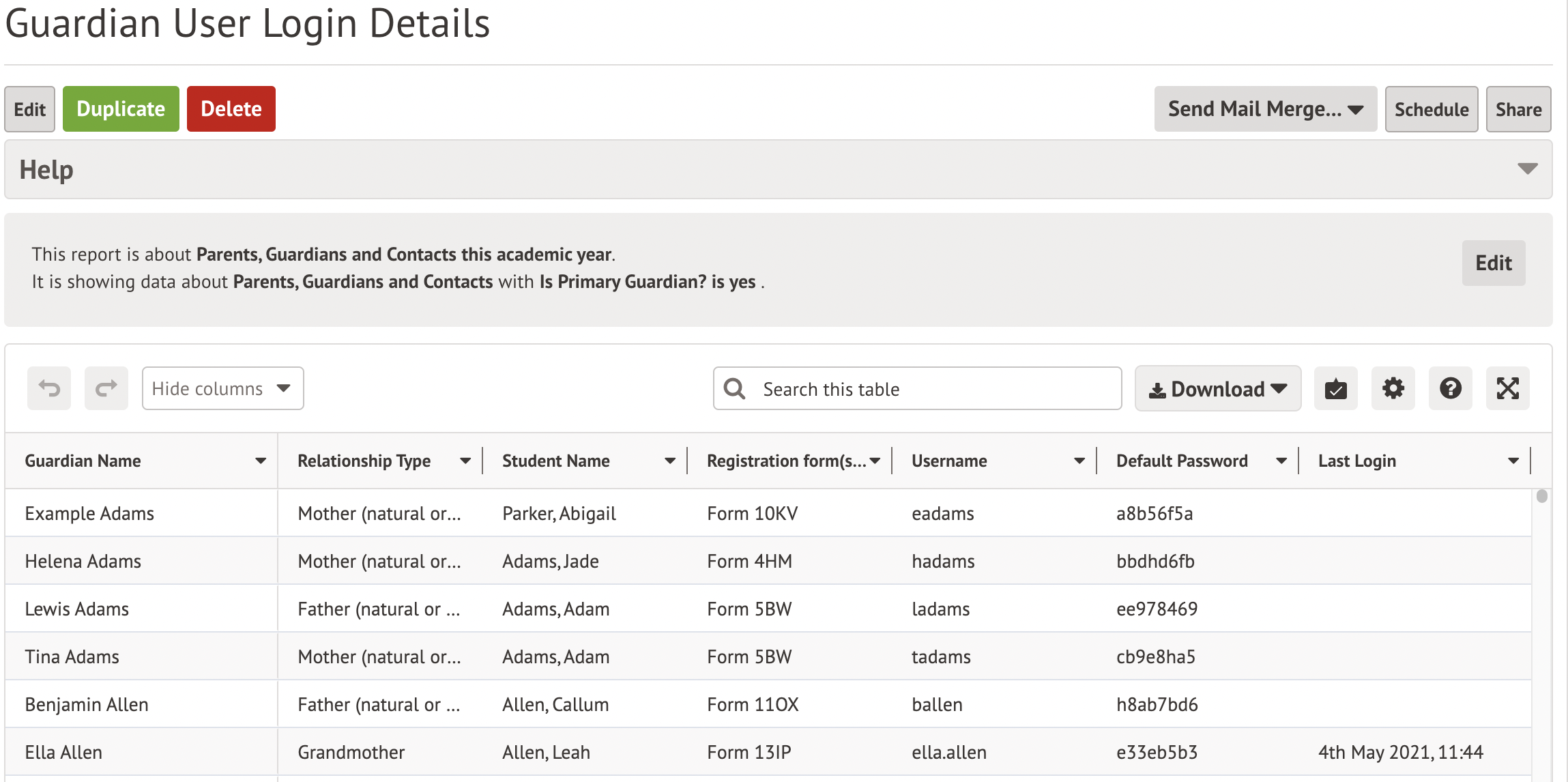Open Send Mail Merge dropdown
Image resolution: width=1568 pixels, height=782 pixels.
[1265, 109]
